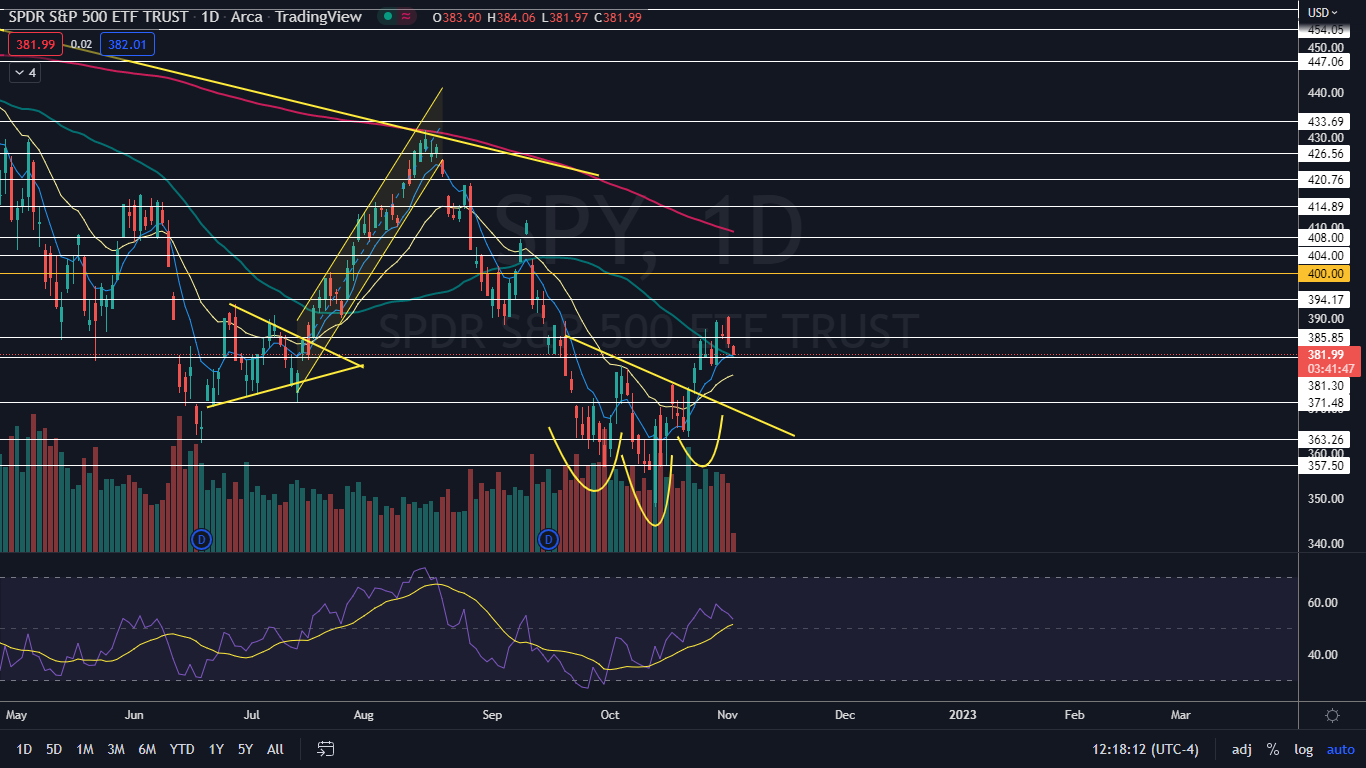Click the 385.85 price level label

1325,337
